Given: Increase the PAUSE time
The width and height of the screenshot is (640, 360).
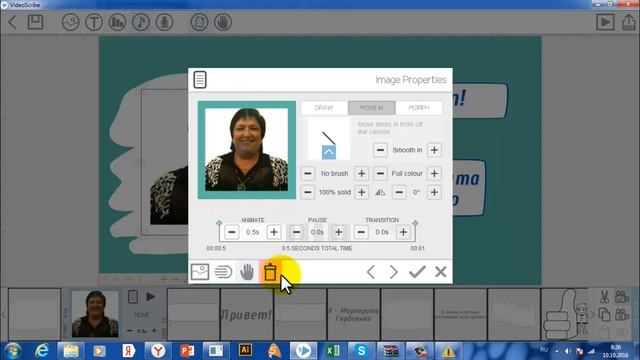Looking at the screenshot, I should click(x=338, y=232).
